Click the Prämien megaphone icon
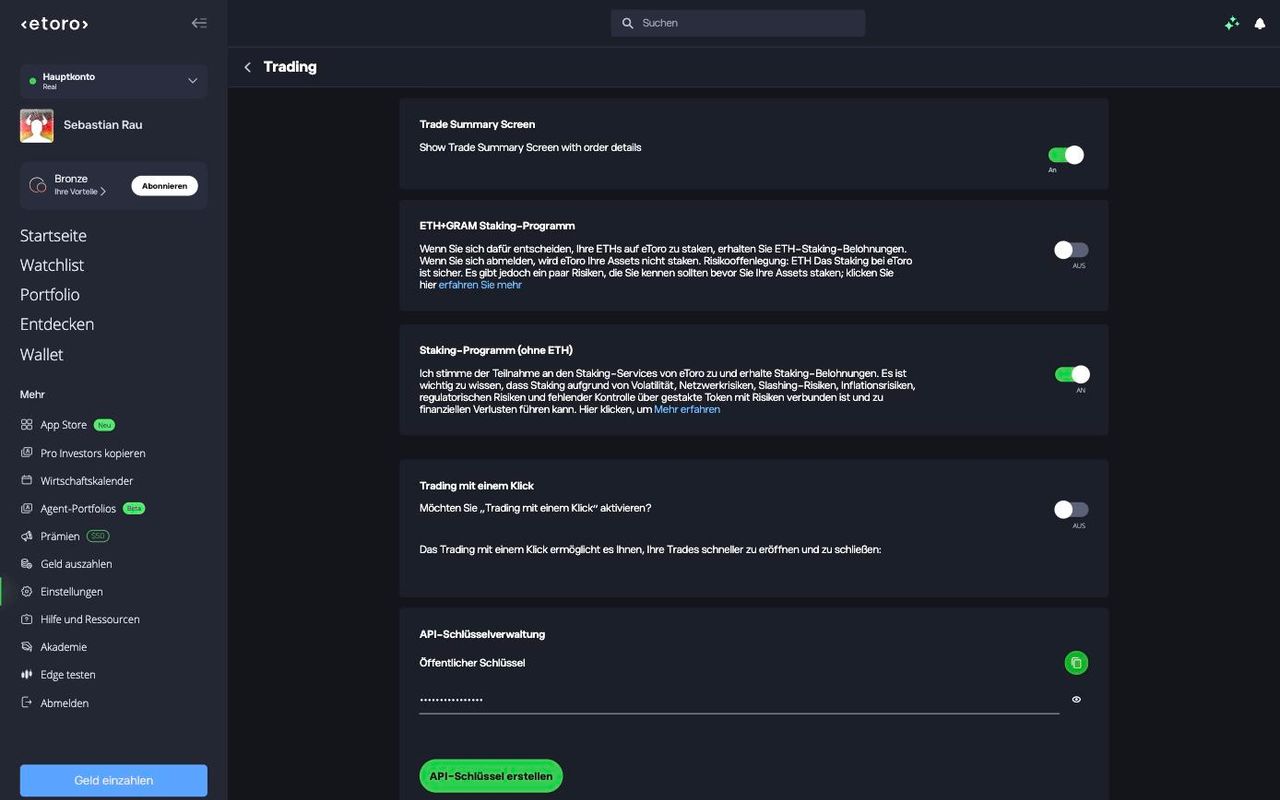The width and height of the screenshot is (1280, 800). (x=27, y=536)
